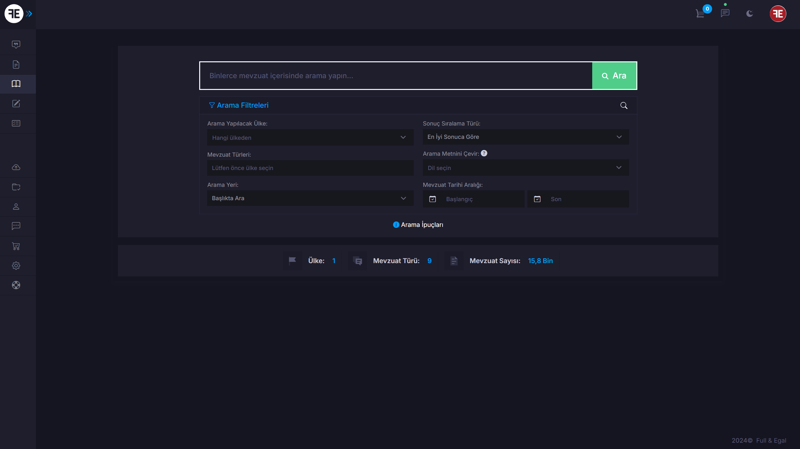Open the Arama Yeri dropdown

(x=309, y=198)
